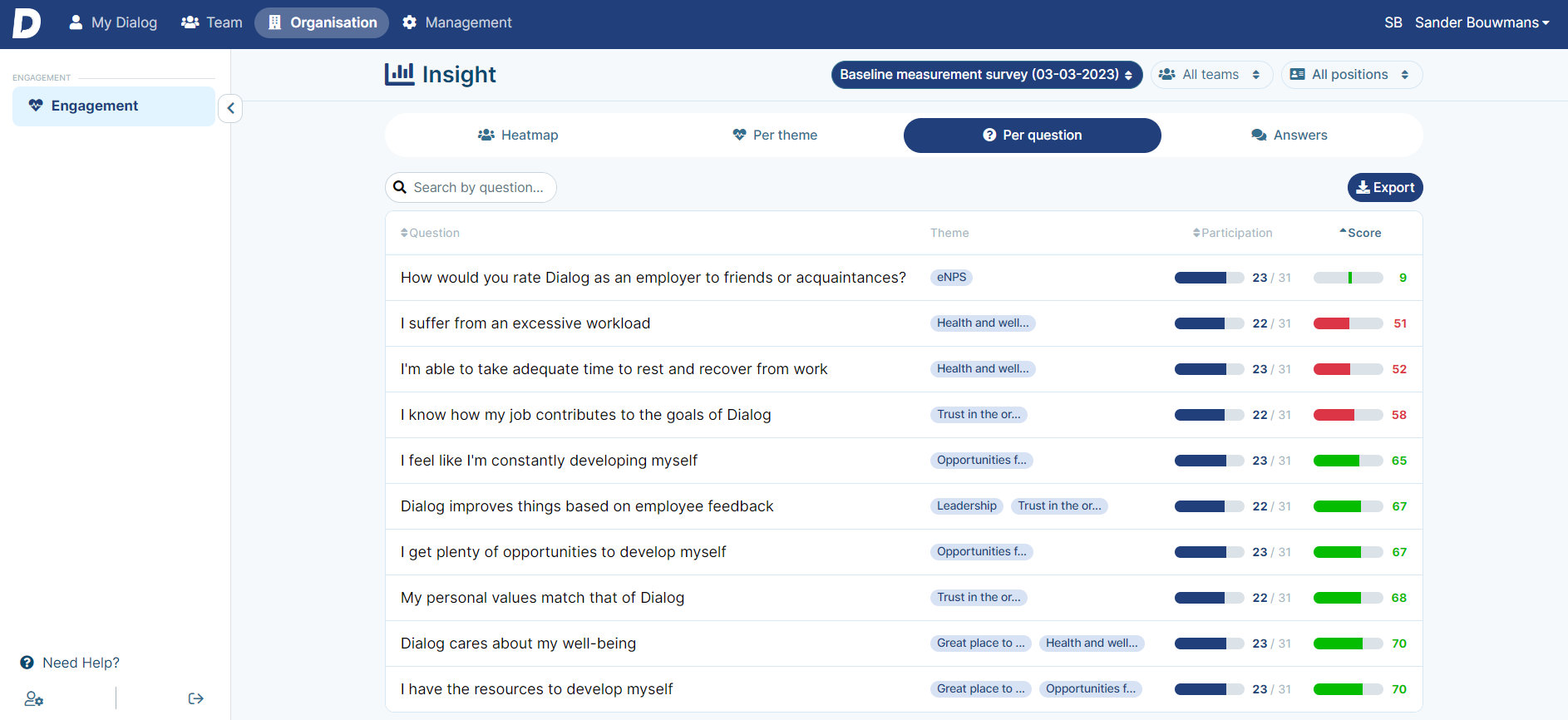Switch to the Heatmap tab
The height and width of the screenshot is (720, 1568).
click(x=518, y=136)
